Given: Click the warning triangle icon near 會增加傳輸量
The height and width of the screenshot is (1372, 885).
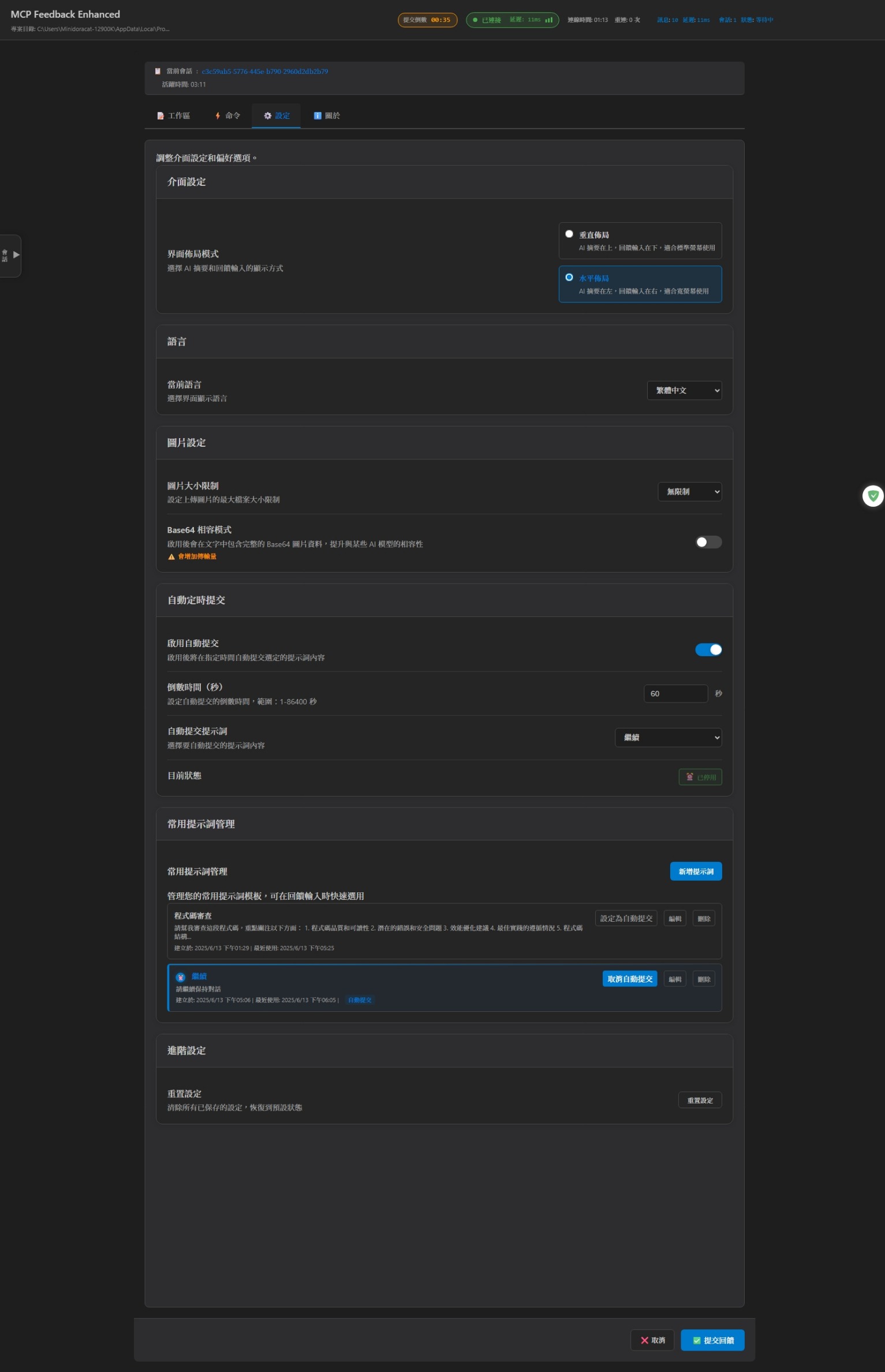Looking at the screenshot, I should tap(171, 557).
